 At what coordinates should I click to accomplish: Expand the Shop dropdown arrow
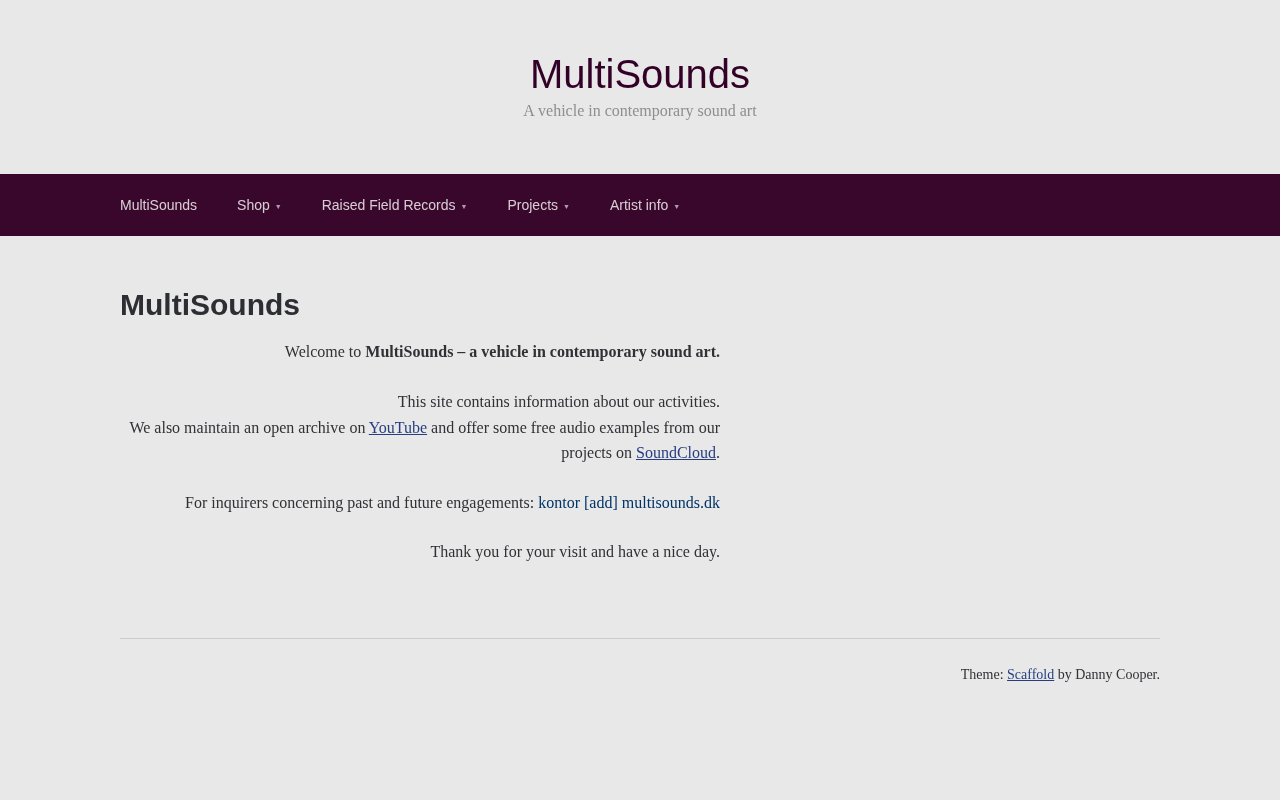pos(278,207)
